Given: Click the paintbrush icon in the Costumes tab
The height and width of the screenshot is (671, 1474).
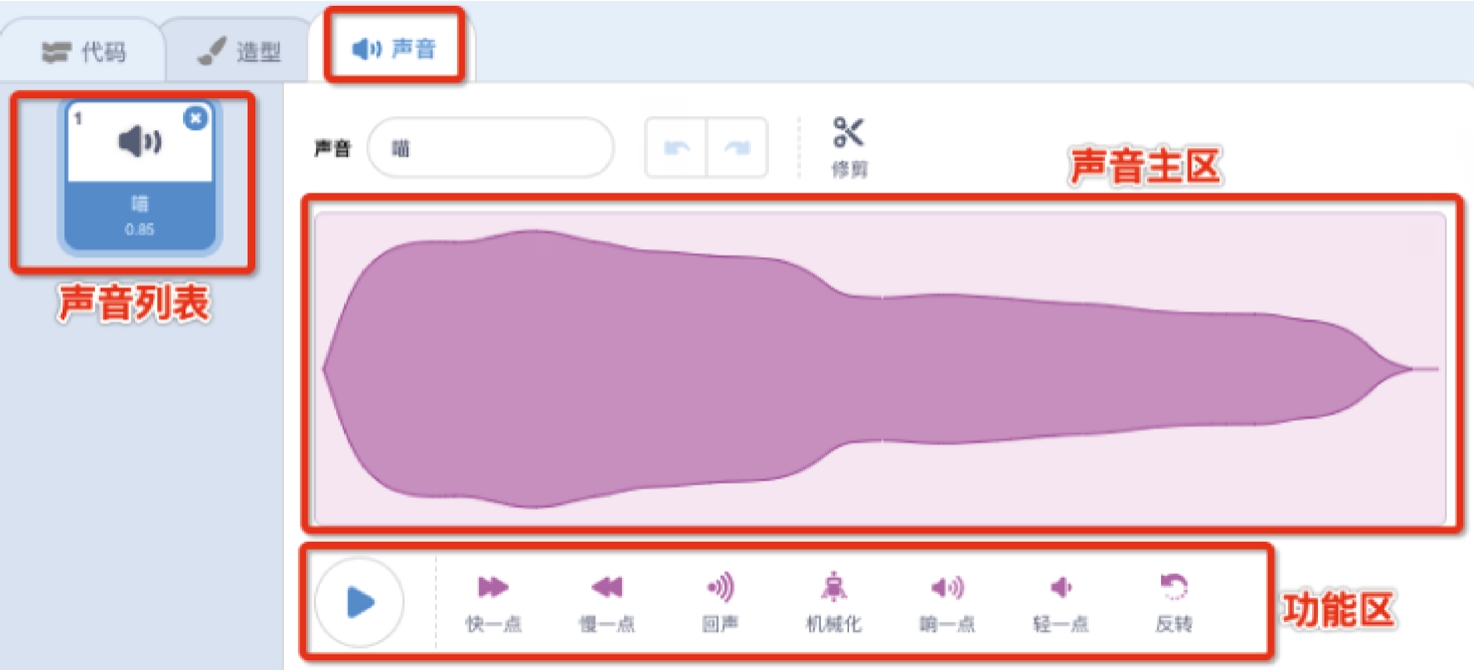Looking at the screenshot, I should coord(211,52).
